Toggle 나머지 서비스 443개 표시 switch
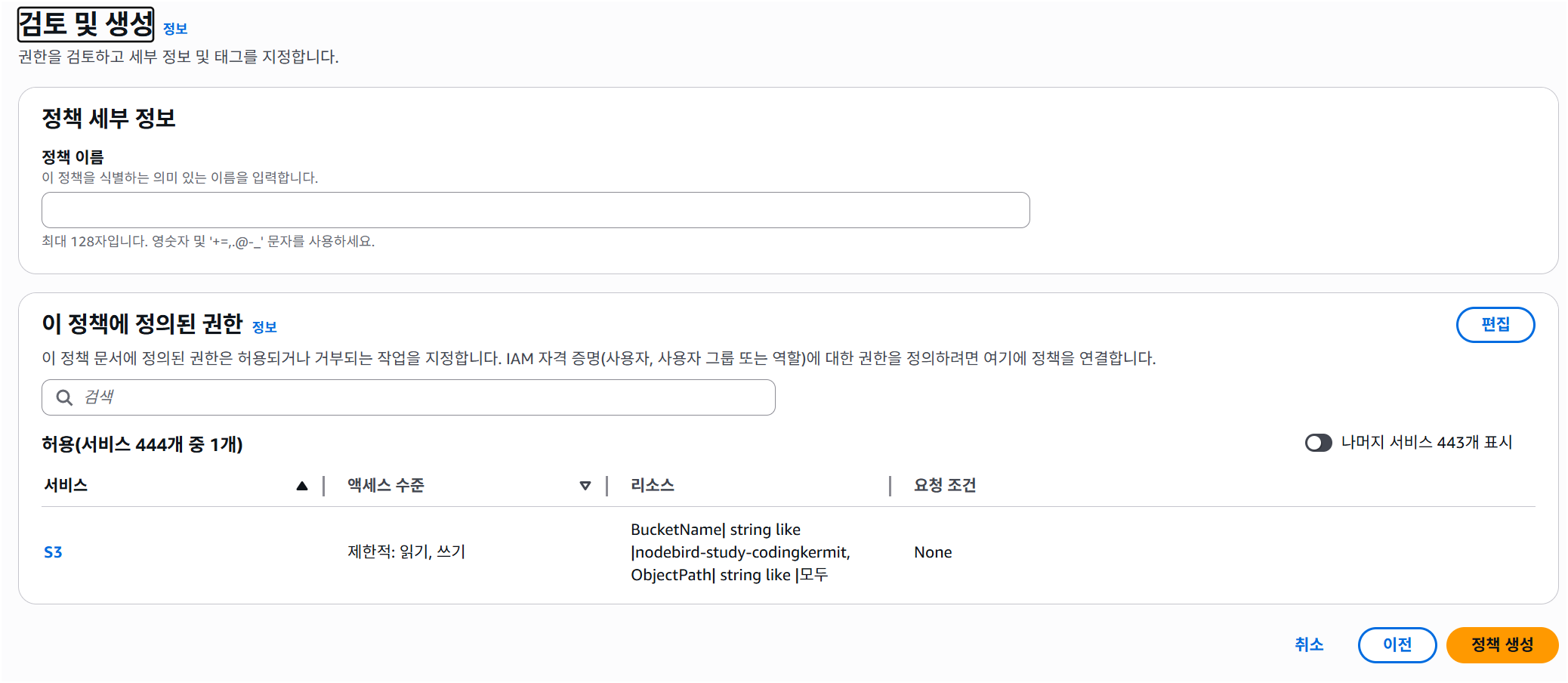Screen dimensions: 1568x683 click(1318, 443)
